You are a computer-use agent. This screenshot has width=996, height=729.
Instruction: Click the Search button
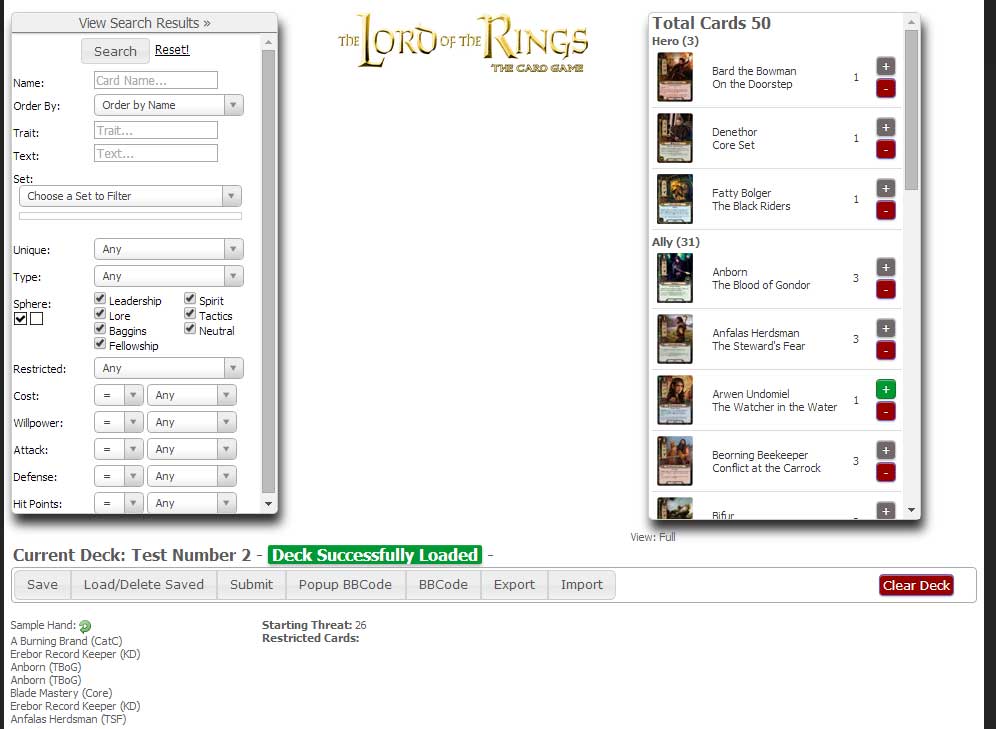[x=115, y=51]
